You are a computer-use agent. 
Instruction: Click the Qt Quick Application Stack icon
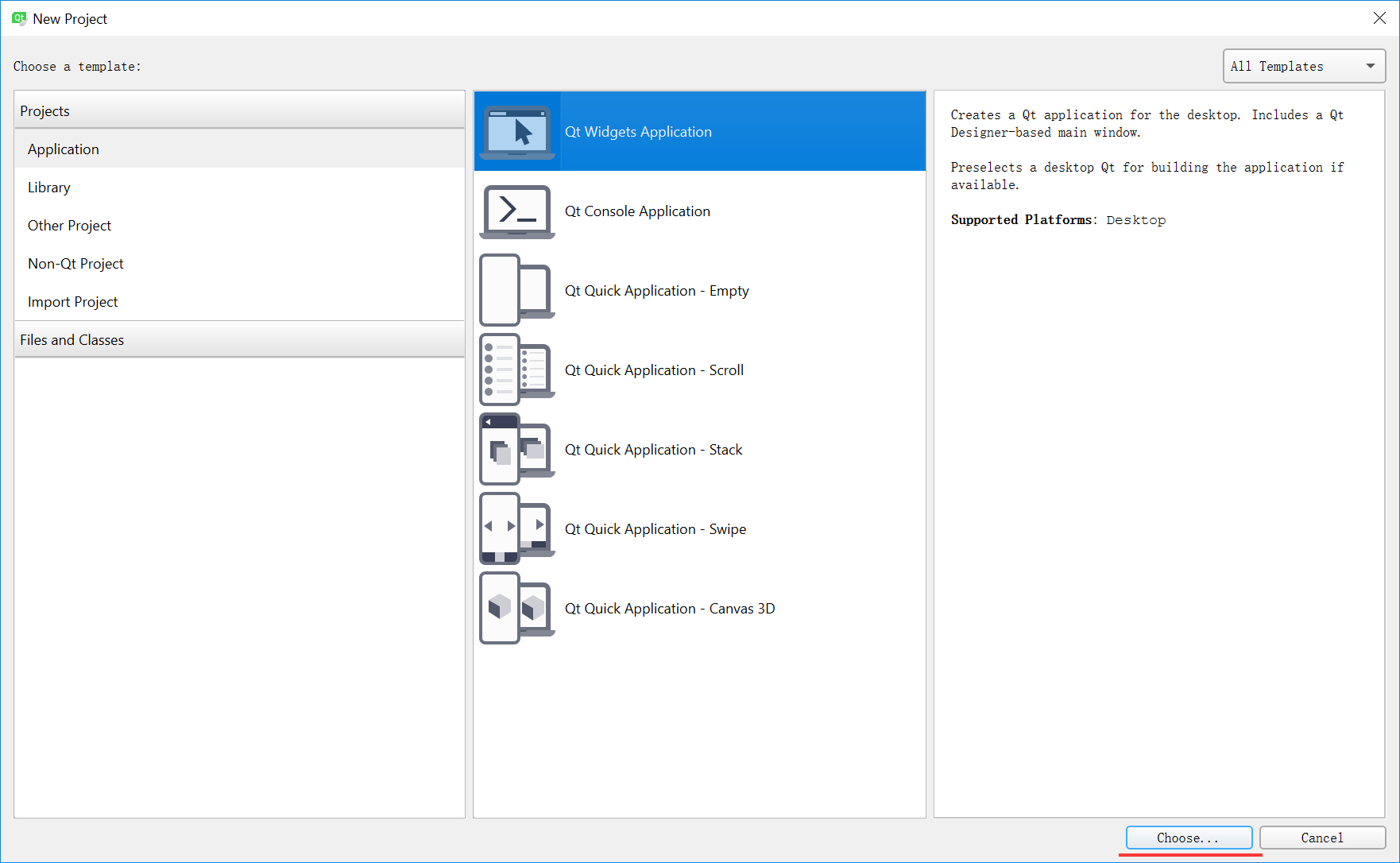[517, 449]
